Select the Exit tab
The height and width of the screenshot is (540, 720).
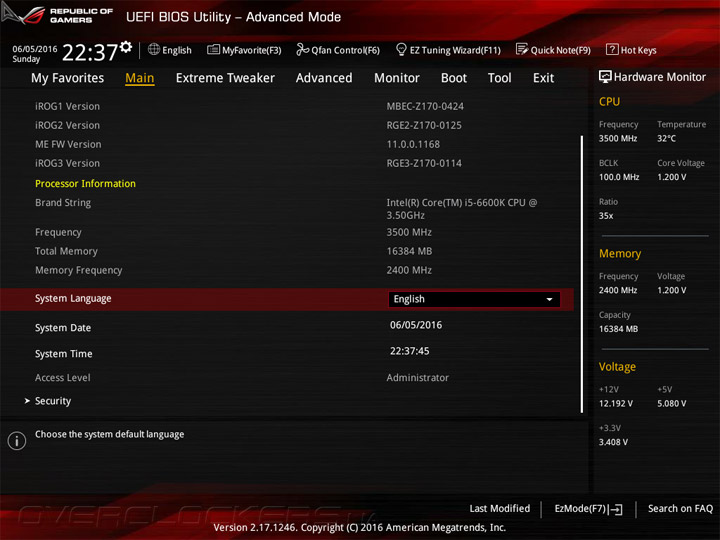click(x=543, y=78)
